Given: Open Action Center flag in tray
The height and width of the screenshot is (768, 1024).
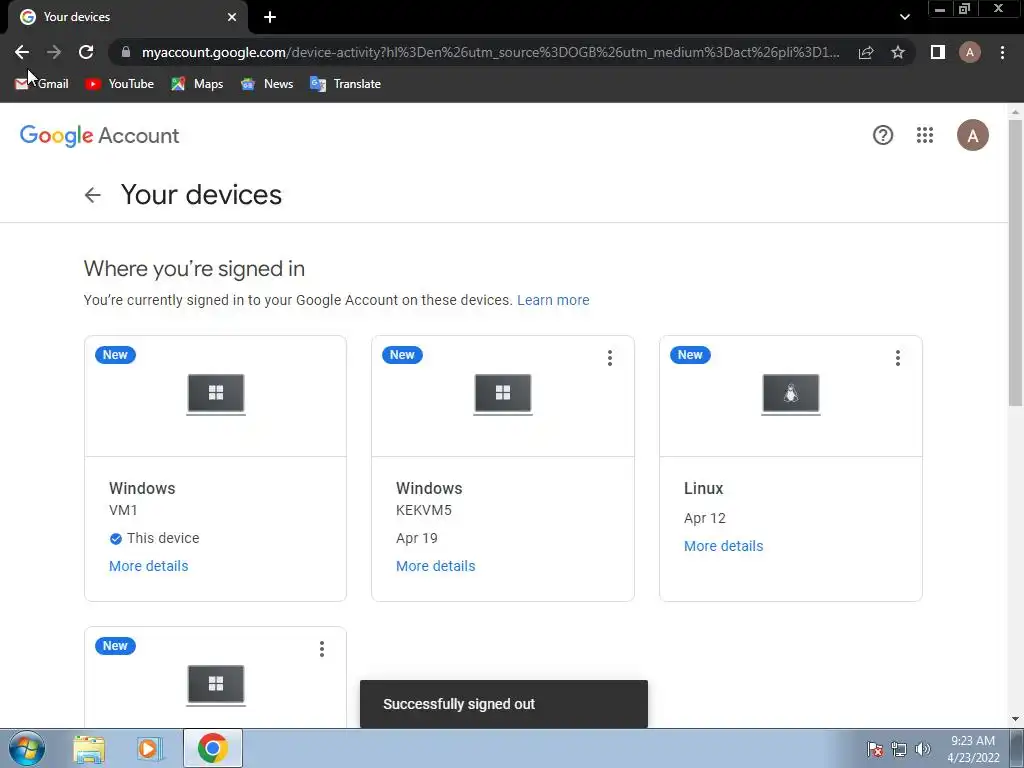Looking at the screenshot, I should point(874,749).
